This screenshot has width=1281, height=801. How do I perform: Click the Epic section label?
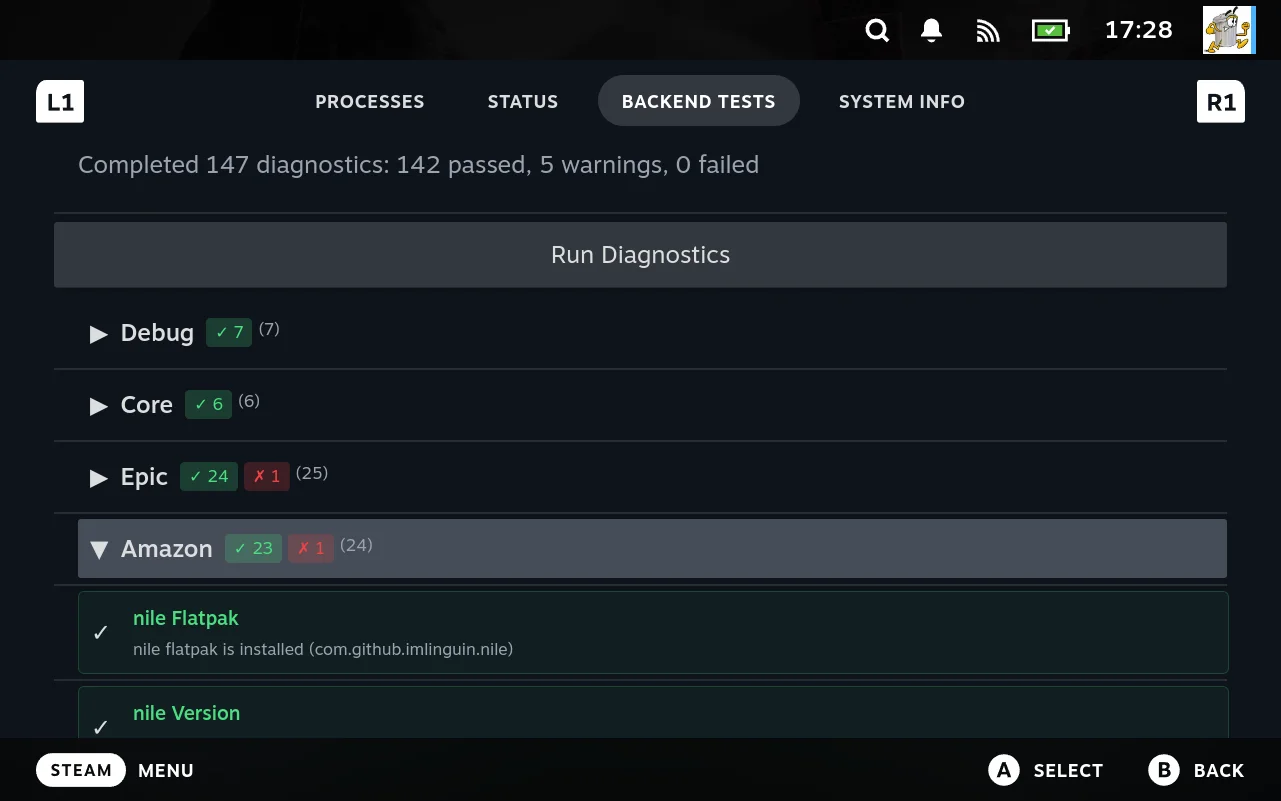click(144, 477)
